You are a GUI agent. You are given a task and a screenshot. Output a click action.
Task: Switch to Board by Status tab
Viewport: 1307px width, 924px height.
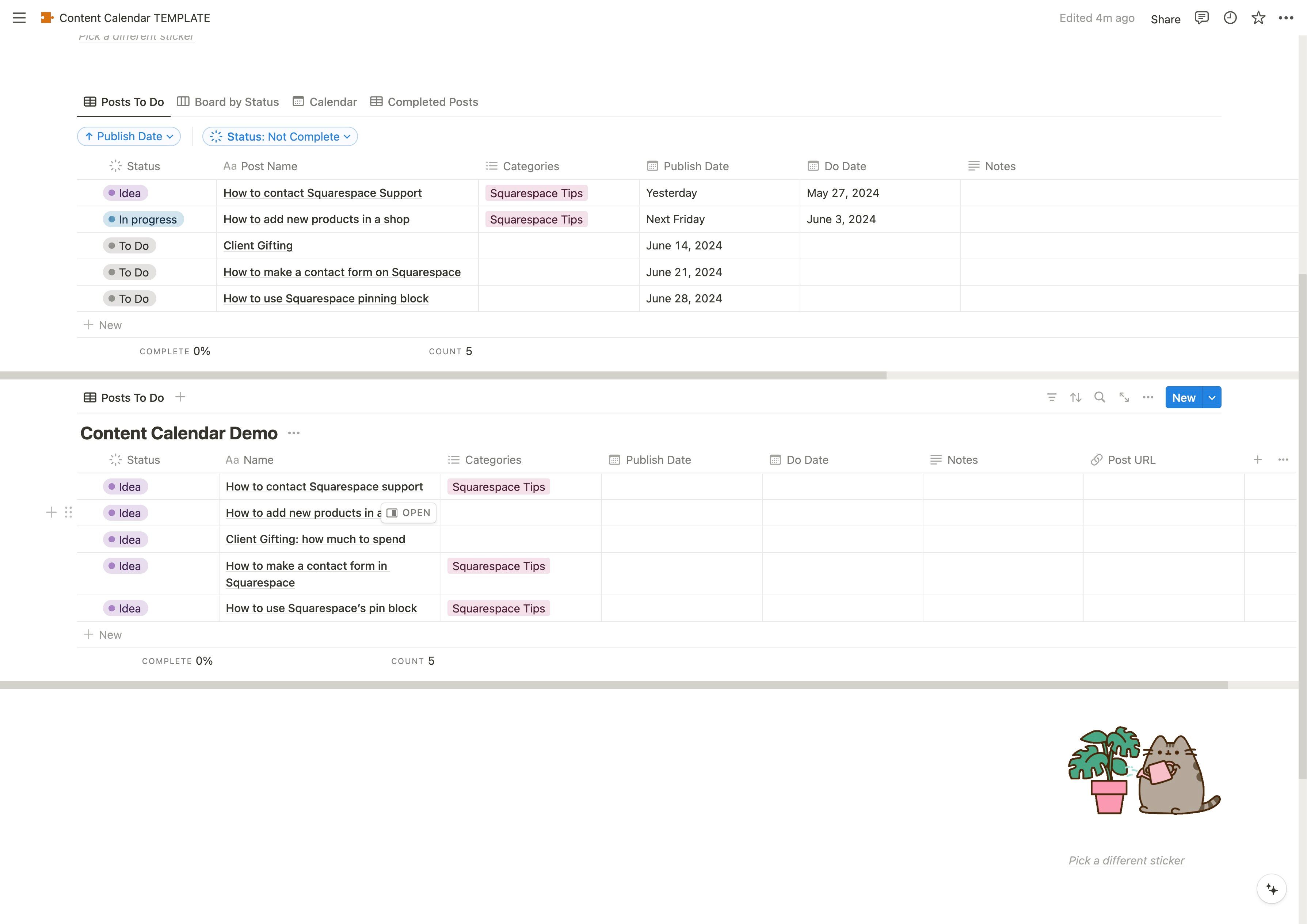tap(228, 102)
